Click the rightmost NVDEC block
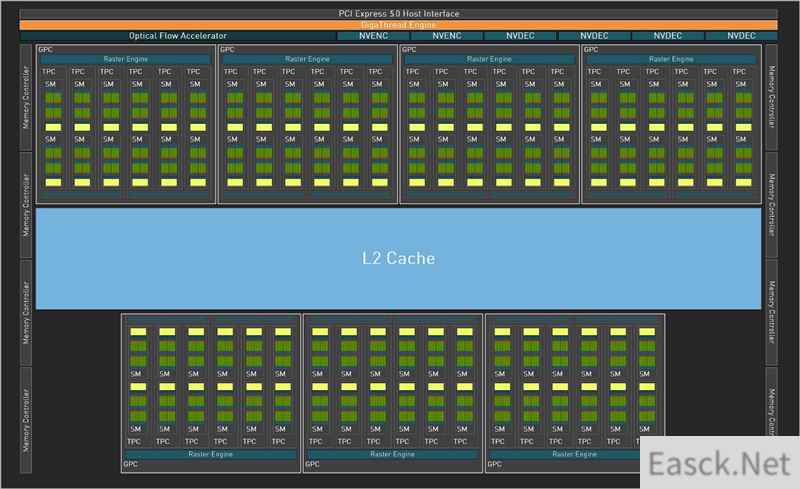Screen dimensions: 800x489 point(741,36)
